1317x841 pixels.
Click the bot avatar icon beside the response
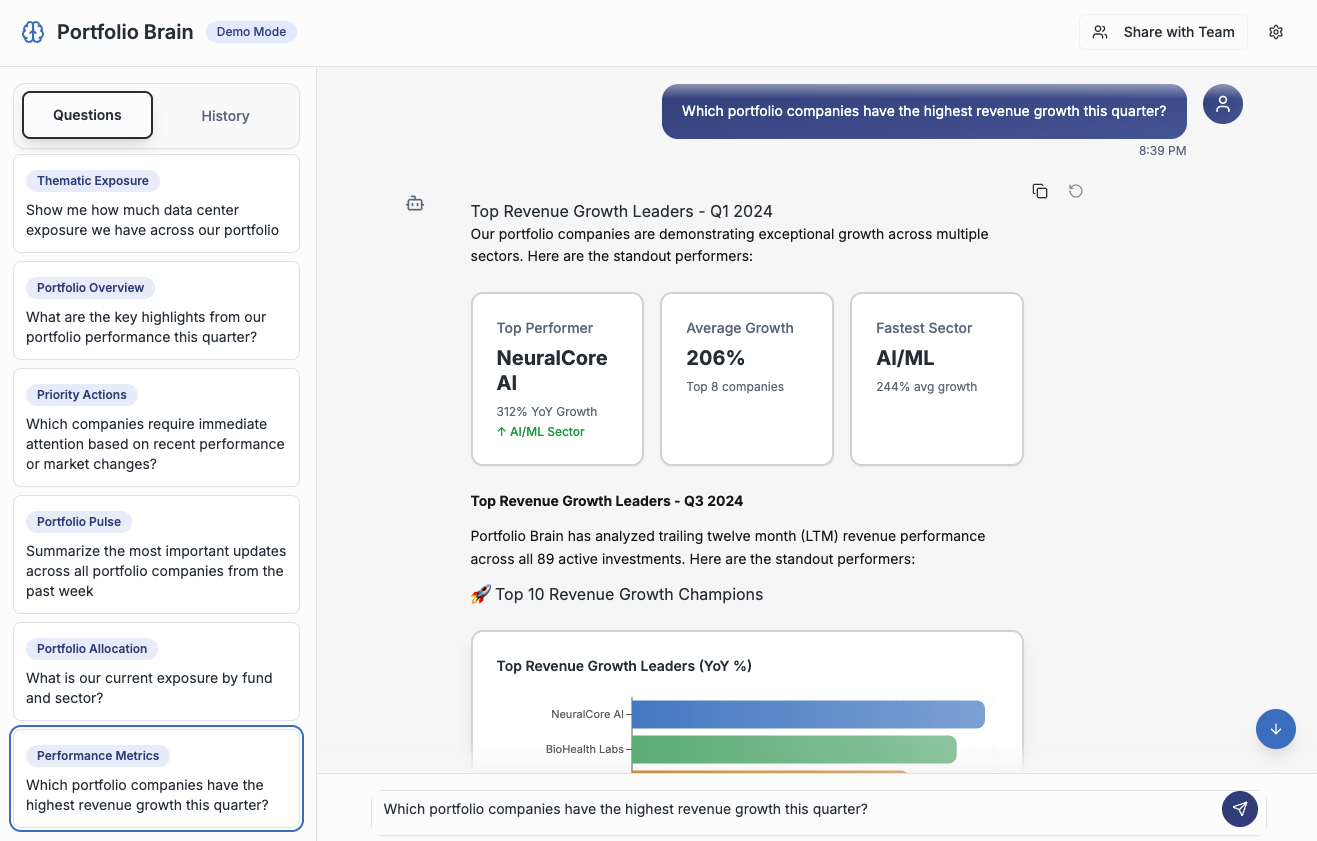[415, 204]
